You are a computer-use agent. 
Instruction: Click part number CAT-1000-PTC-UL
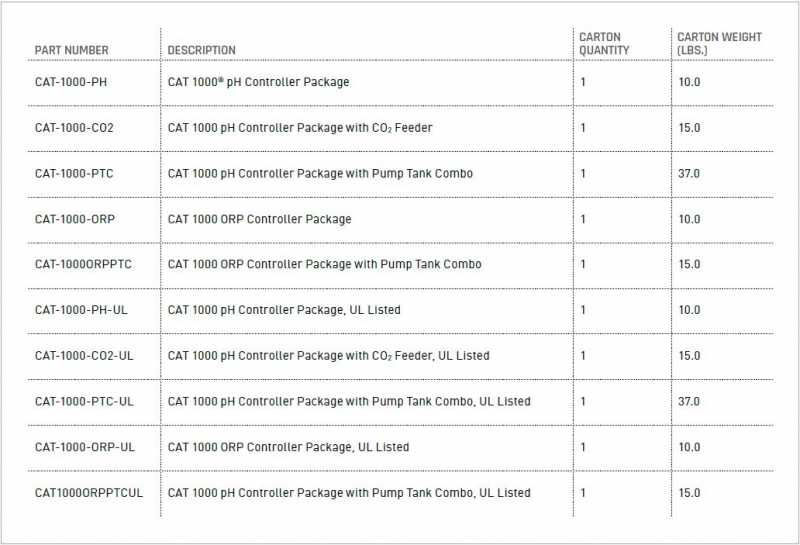[84, 402]
